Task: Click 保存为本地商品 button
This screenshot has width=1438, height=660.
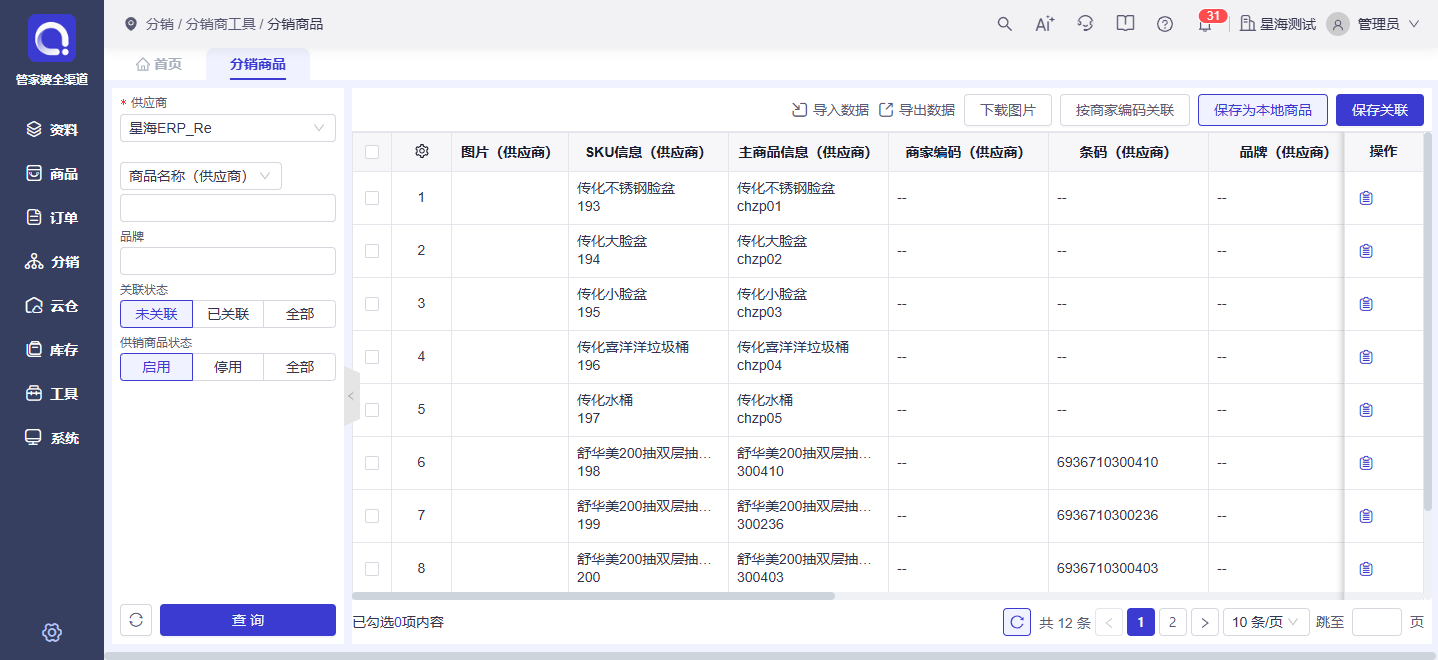Action: [x=1263, y=110]
